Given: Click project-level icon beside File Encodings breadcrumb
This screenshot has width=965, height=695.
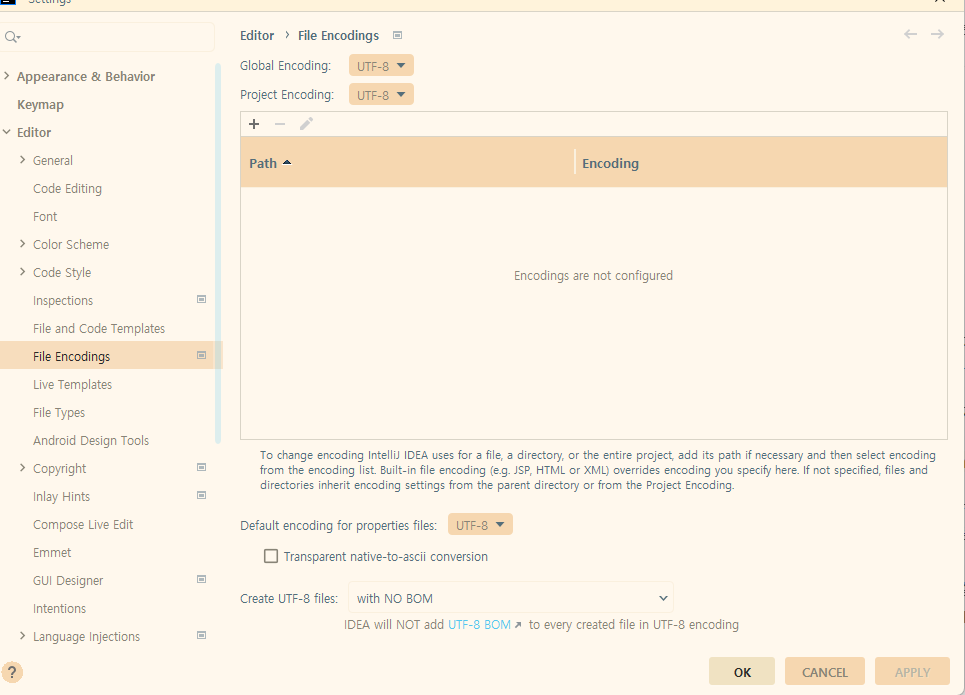Looking at the screenshot, I should (398, 36).
